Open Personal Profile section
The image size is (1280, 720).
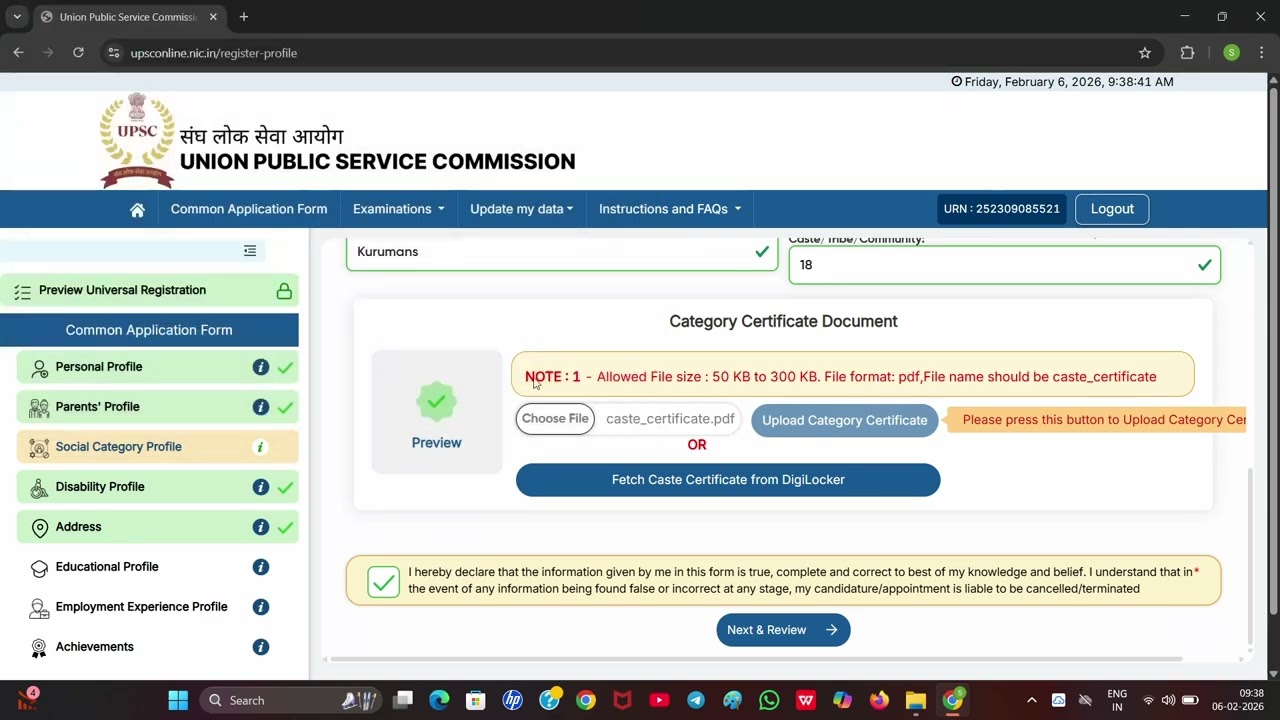pos(157,367)
